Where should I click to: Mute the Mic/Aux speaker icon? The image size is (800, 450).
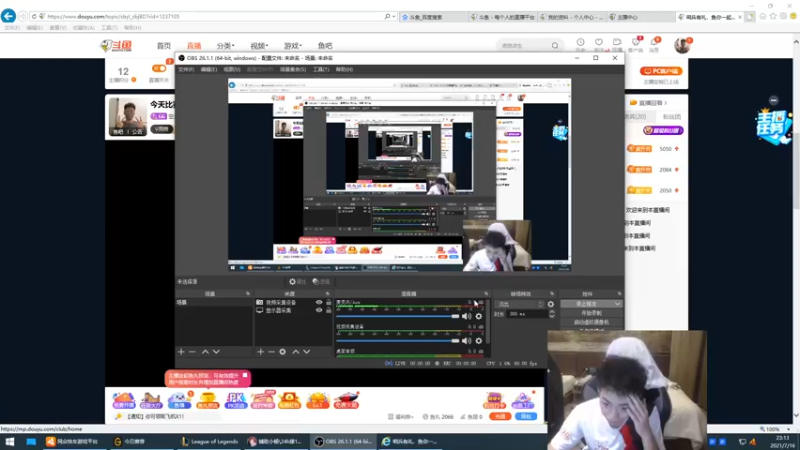466,316
